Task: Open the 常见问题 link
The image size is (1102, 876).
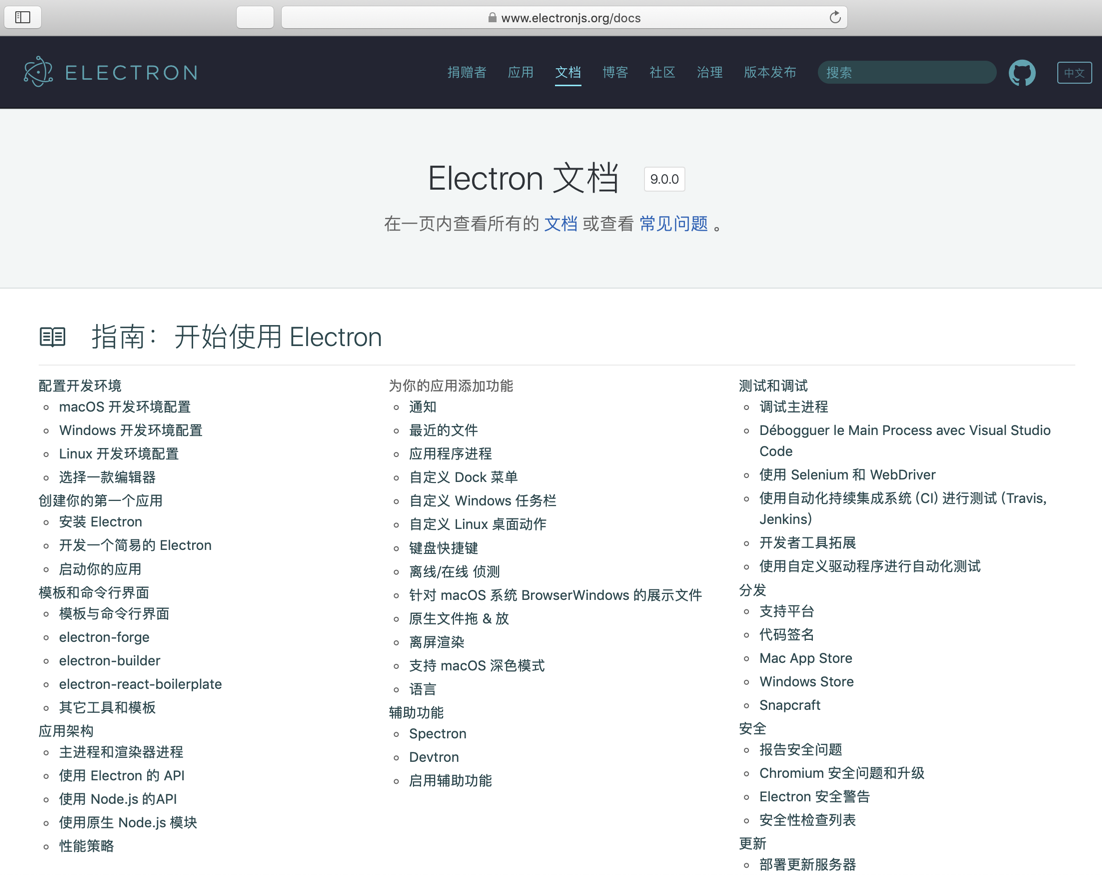Action: [x=673, y=224]
